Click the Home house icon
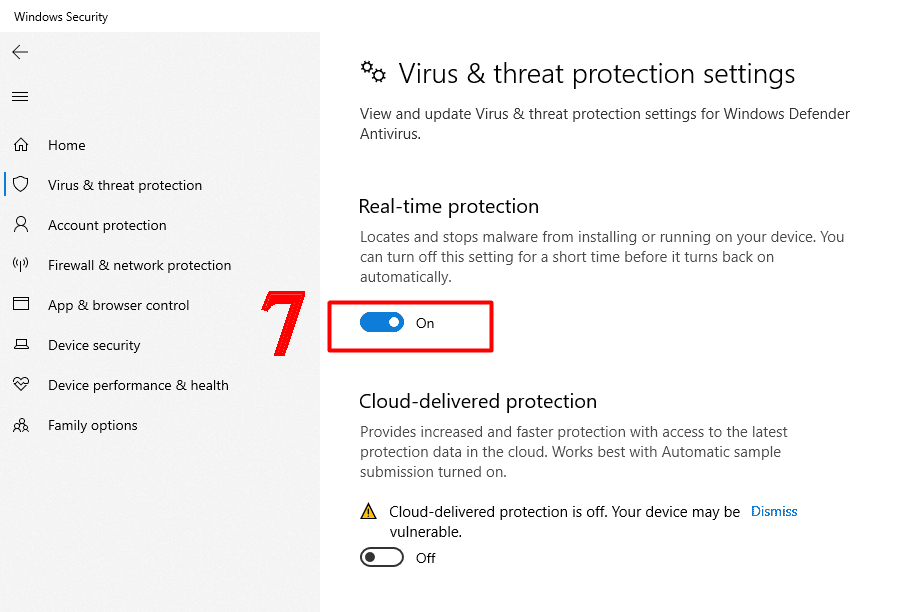 (21, 145)
